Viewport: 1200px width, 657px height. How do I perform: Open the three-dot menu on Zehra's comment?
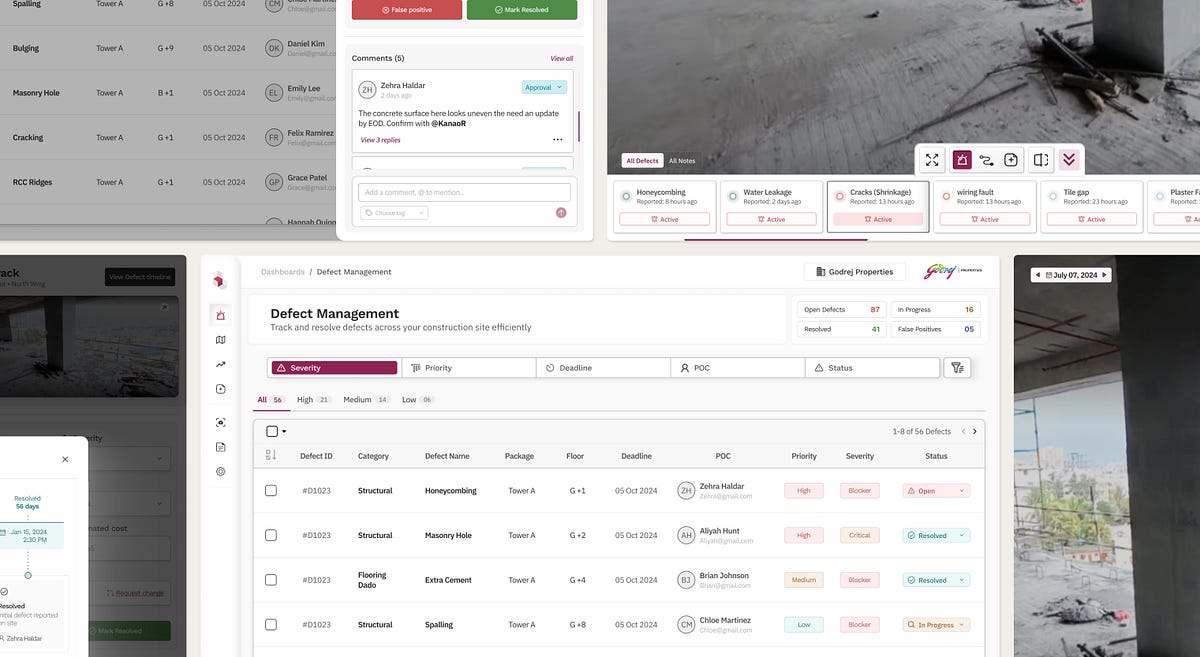(x=558, y=140)
